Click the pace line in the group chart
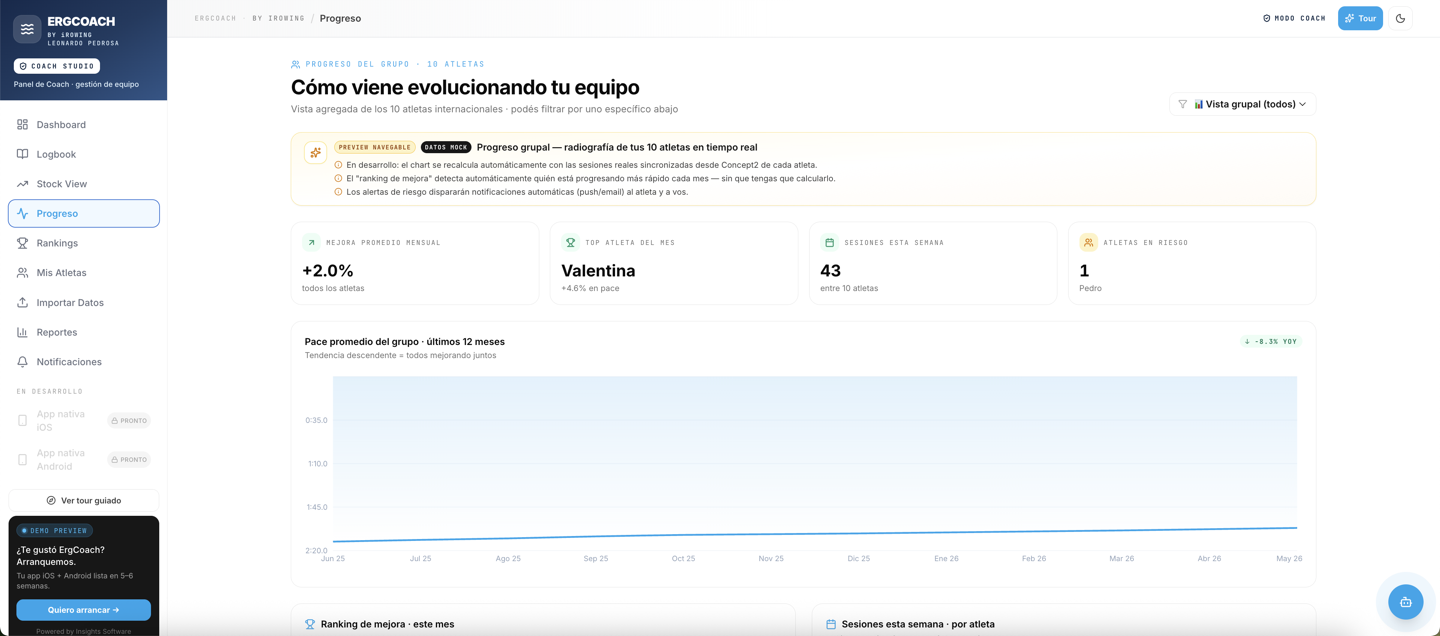Image resolution: width=1440 pixels, height=636 pixels. tap(815, 534)
